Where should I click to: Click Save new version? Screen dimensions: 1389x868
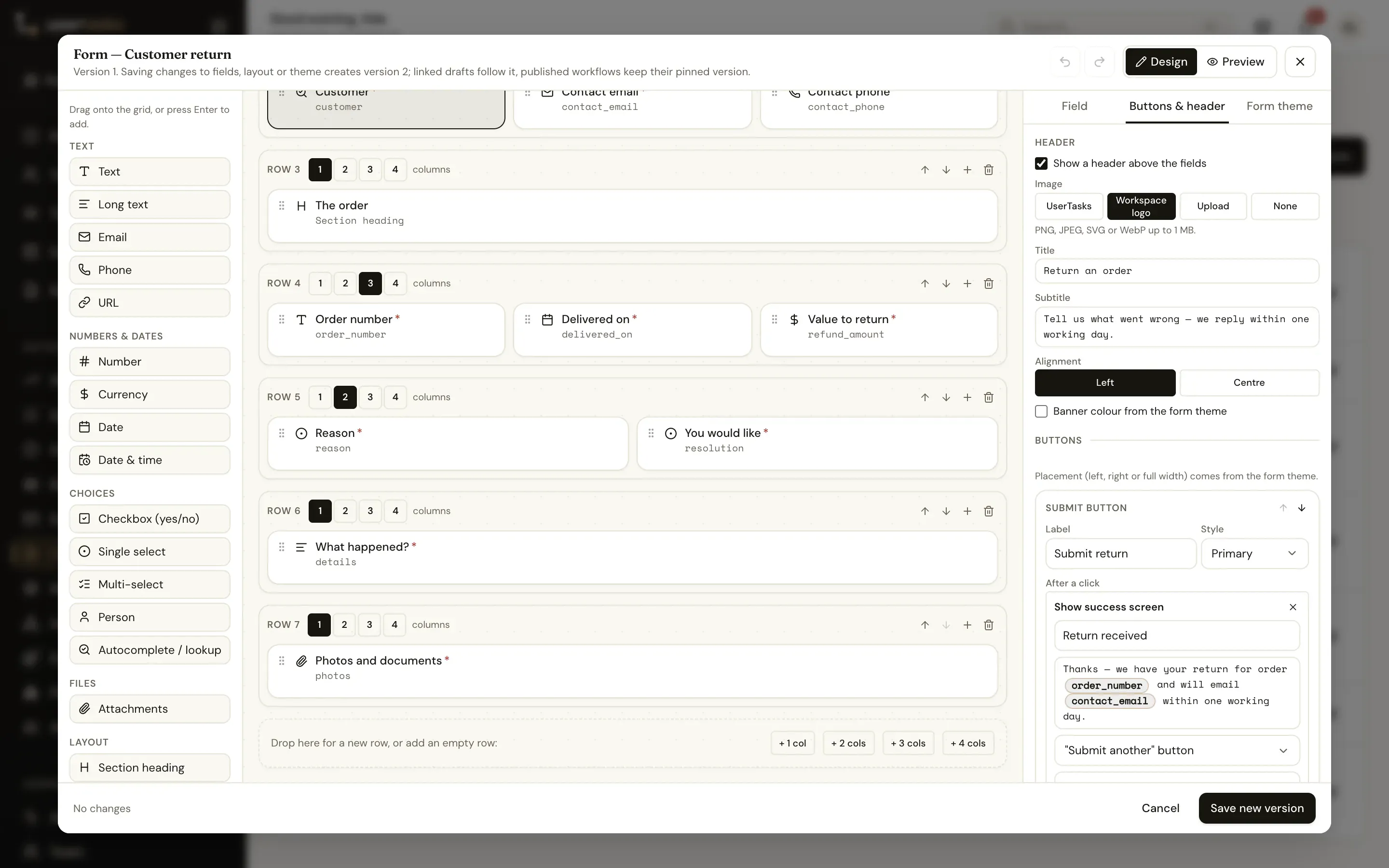coord(1256,808)
